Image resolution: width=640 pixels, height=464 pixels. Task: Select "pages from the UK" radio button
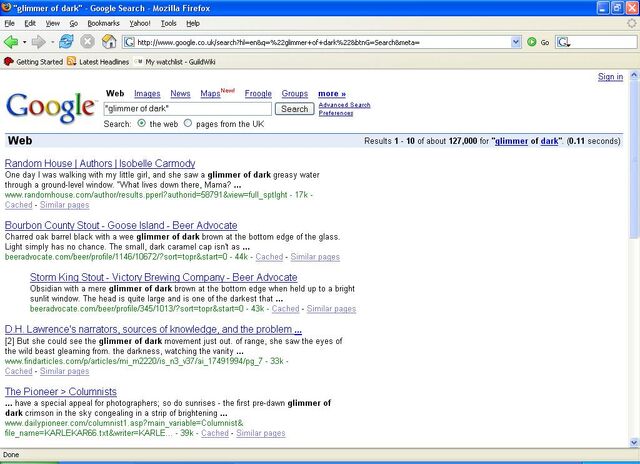187,123
